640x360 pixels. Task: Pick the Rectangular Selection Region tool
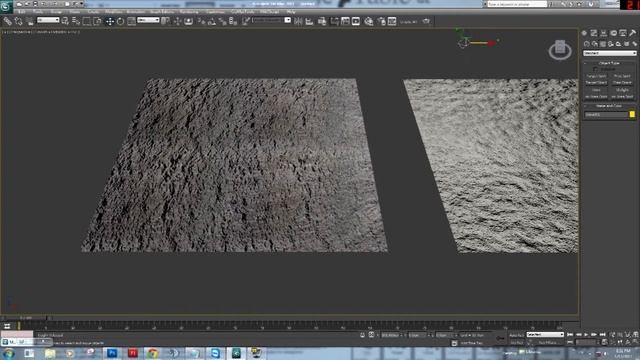(87, 21)
